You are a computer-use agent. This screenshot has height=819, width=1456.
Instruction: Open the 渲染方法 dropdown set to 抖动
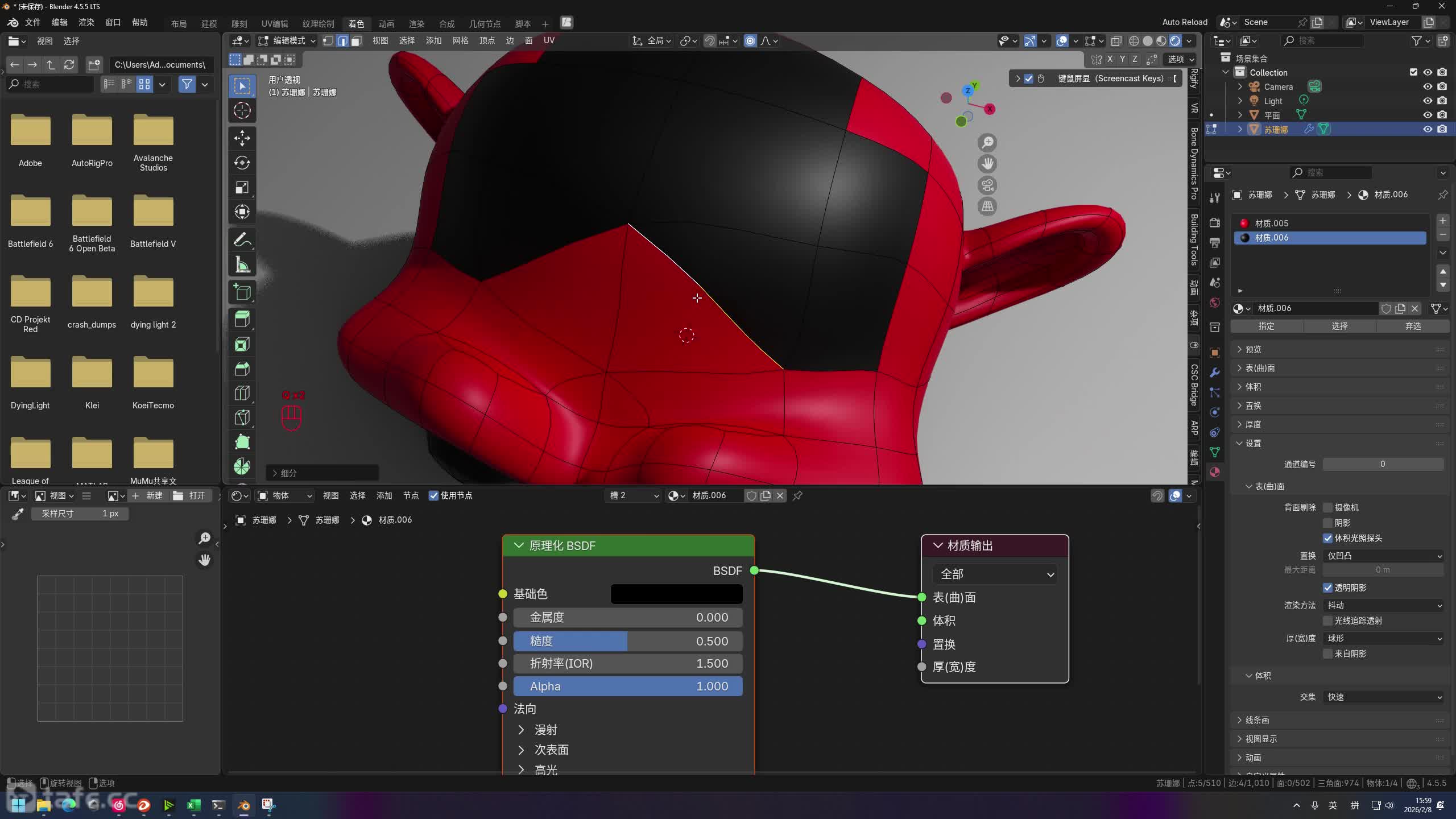(1383, 605)
